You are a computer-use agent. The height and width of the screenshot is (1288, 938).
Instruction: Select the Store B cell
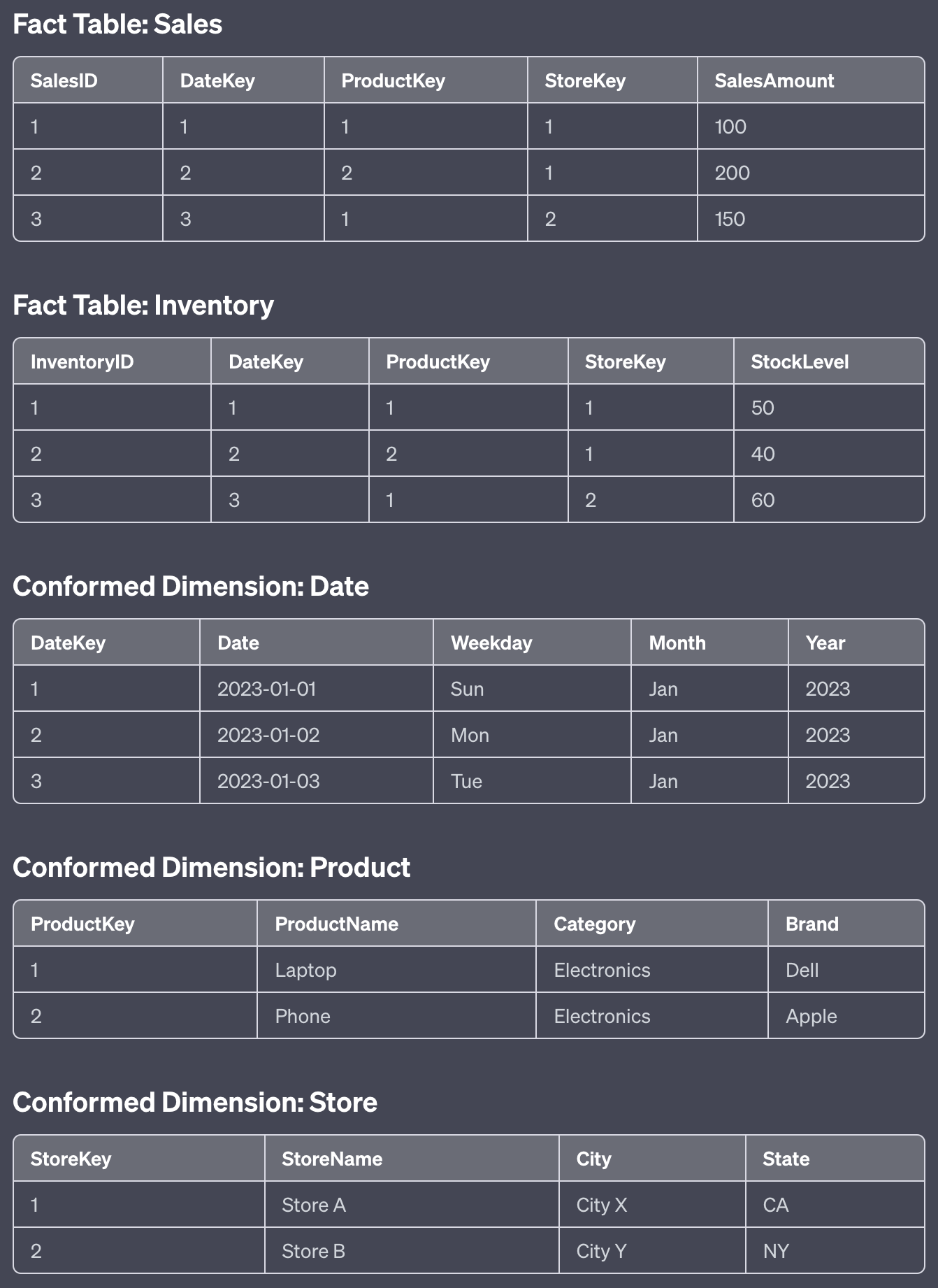(x=313, y=1252)
